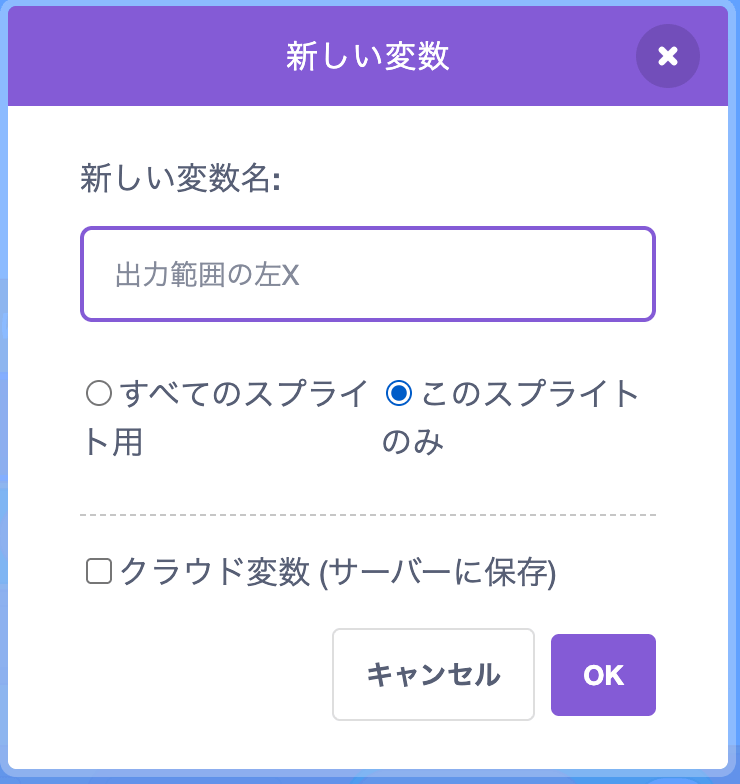Screen dimensions: 740x784
Task: Click the クラウド変数 (サーバーに保存) label text
Action: [x=338, y=573]
